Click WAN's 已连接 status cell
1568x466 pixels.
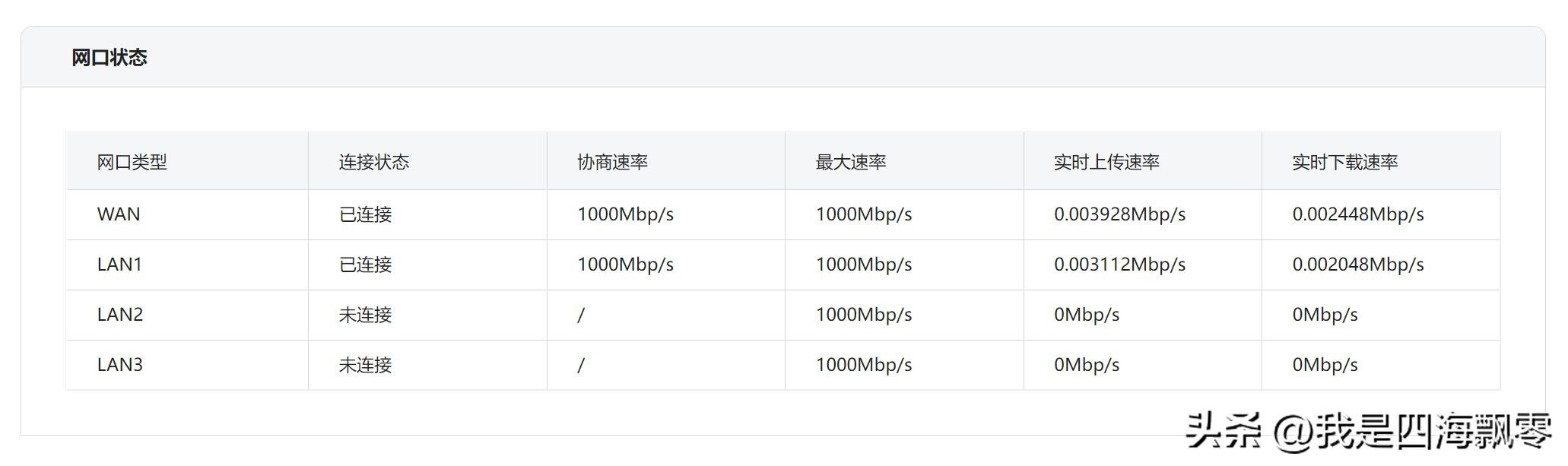[365, 214]
